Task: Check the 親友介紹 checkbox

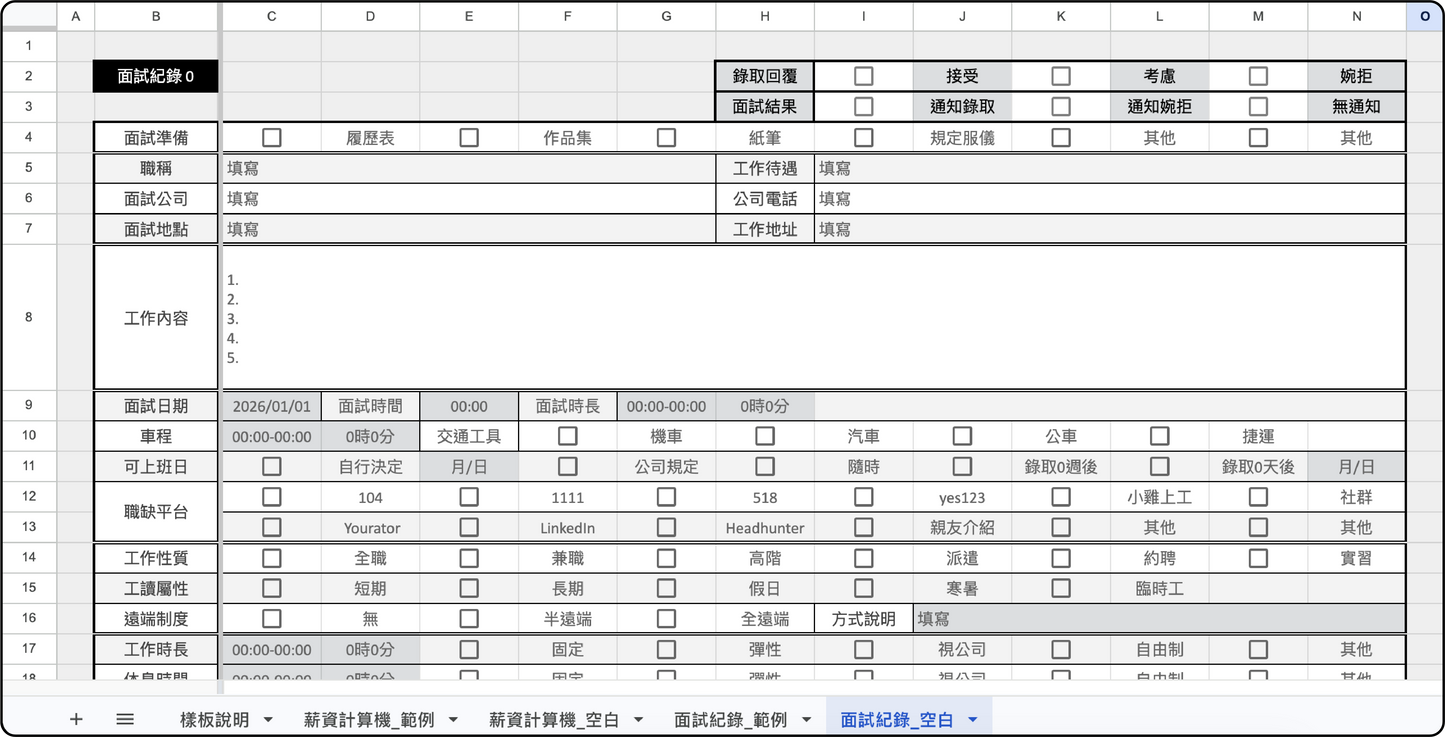Action: tap(863, 527)
